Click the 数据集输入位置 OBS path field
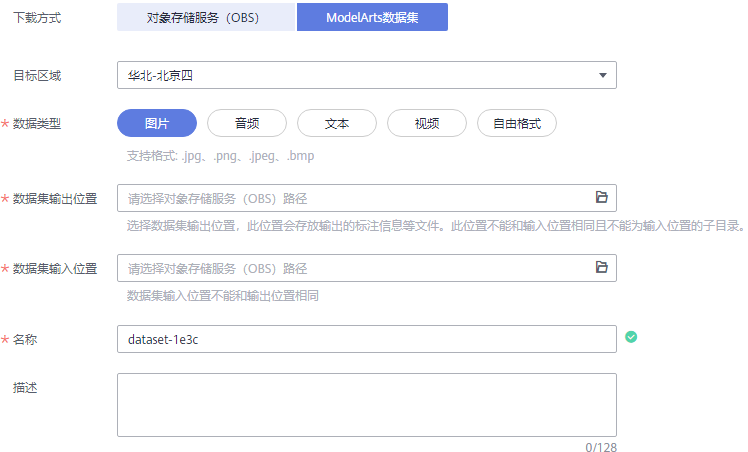Viewport: 748px width, 452px height. (366, 268)
